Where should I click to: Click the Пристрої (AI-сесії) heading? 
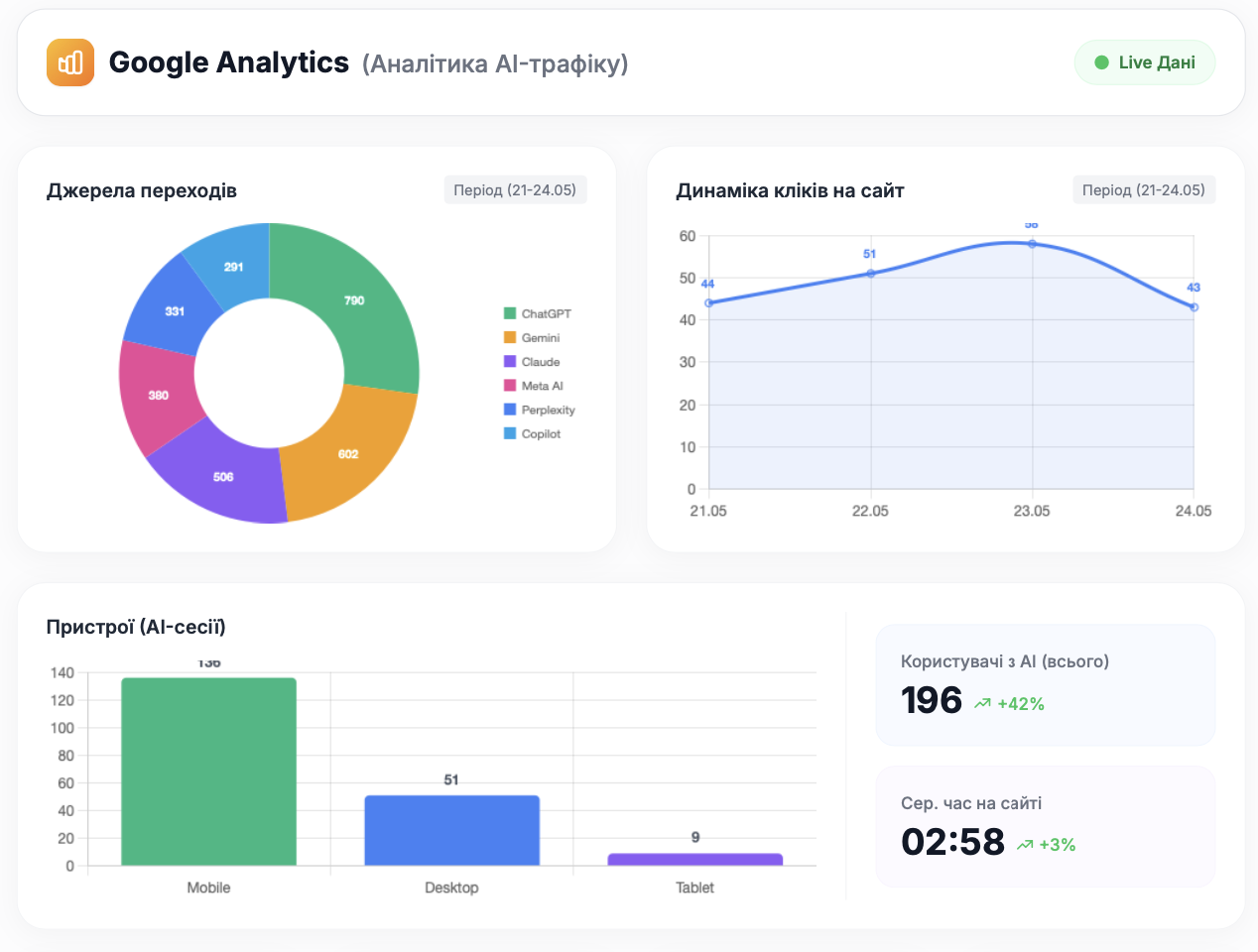pyautogui.click(x=136, y=627)
